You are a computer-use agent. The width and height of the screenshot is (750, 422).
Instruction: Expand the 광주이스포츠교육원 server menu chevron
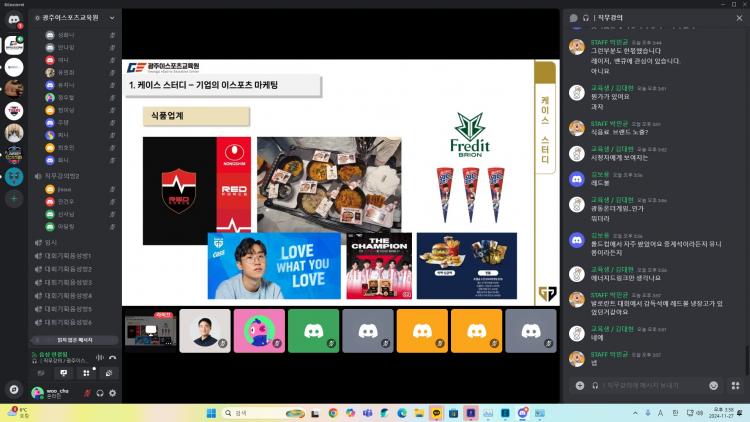(112, 18)
